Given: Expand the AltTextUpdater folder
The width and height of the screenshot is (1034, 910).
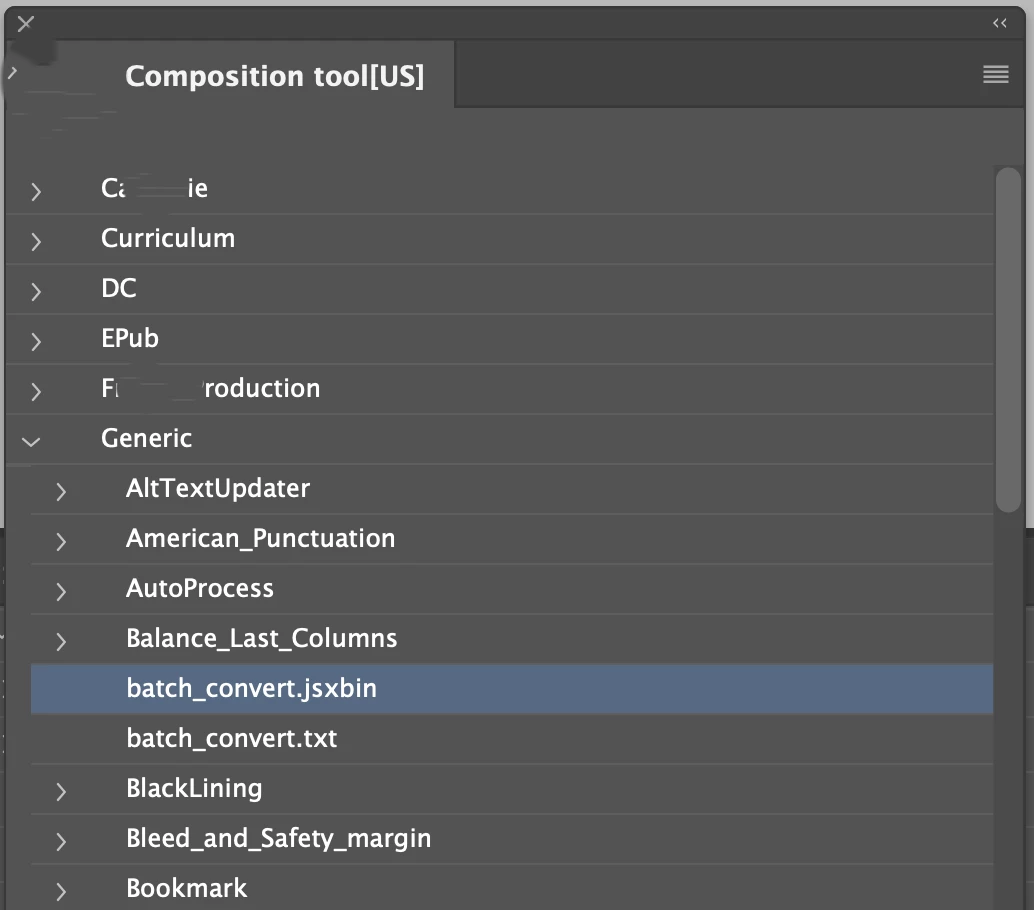Looking at the screenshot, I should (x=61, y=490).
